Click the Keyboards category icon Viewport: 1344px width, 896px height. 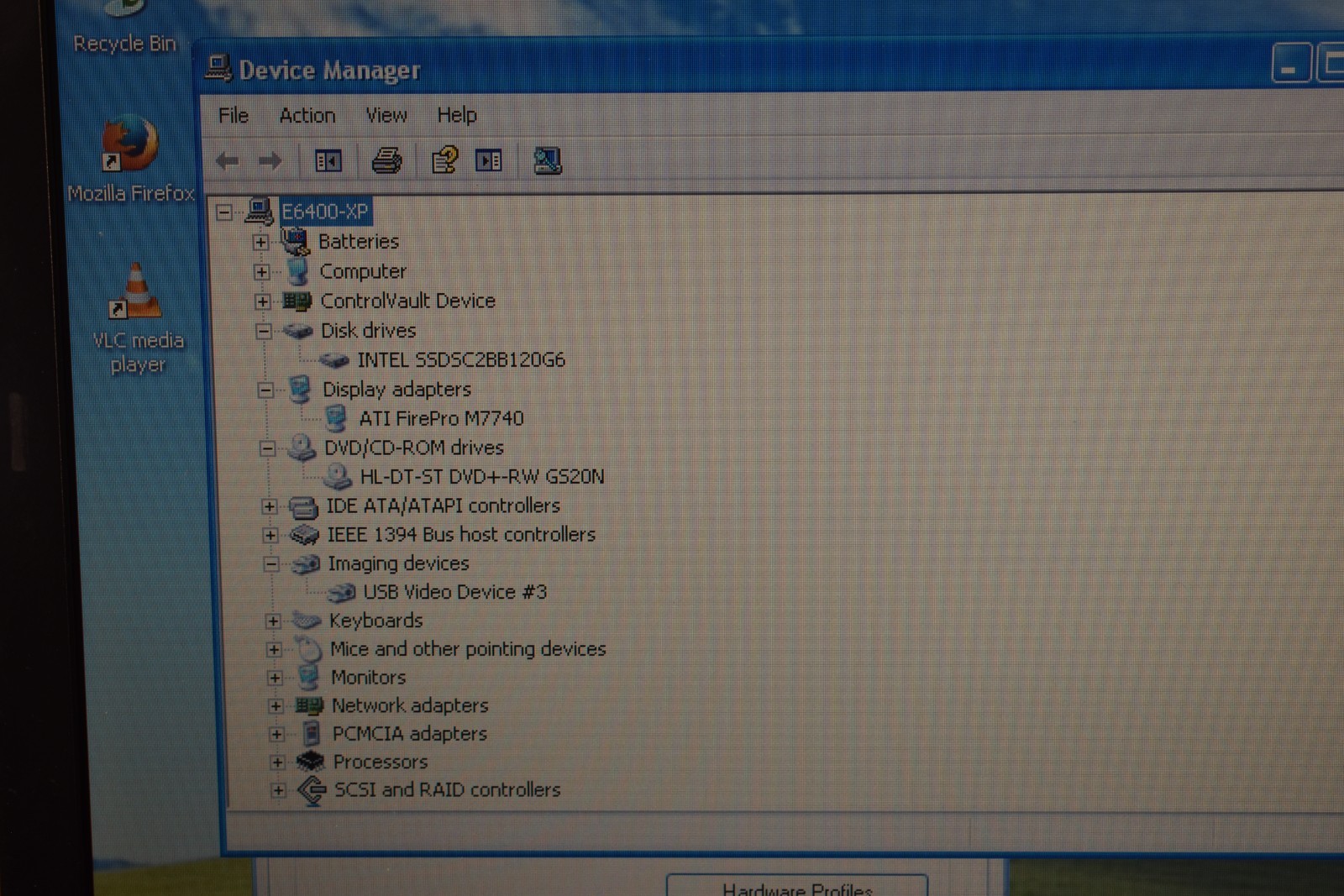[307, 621]
